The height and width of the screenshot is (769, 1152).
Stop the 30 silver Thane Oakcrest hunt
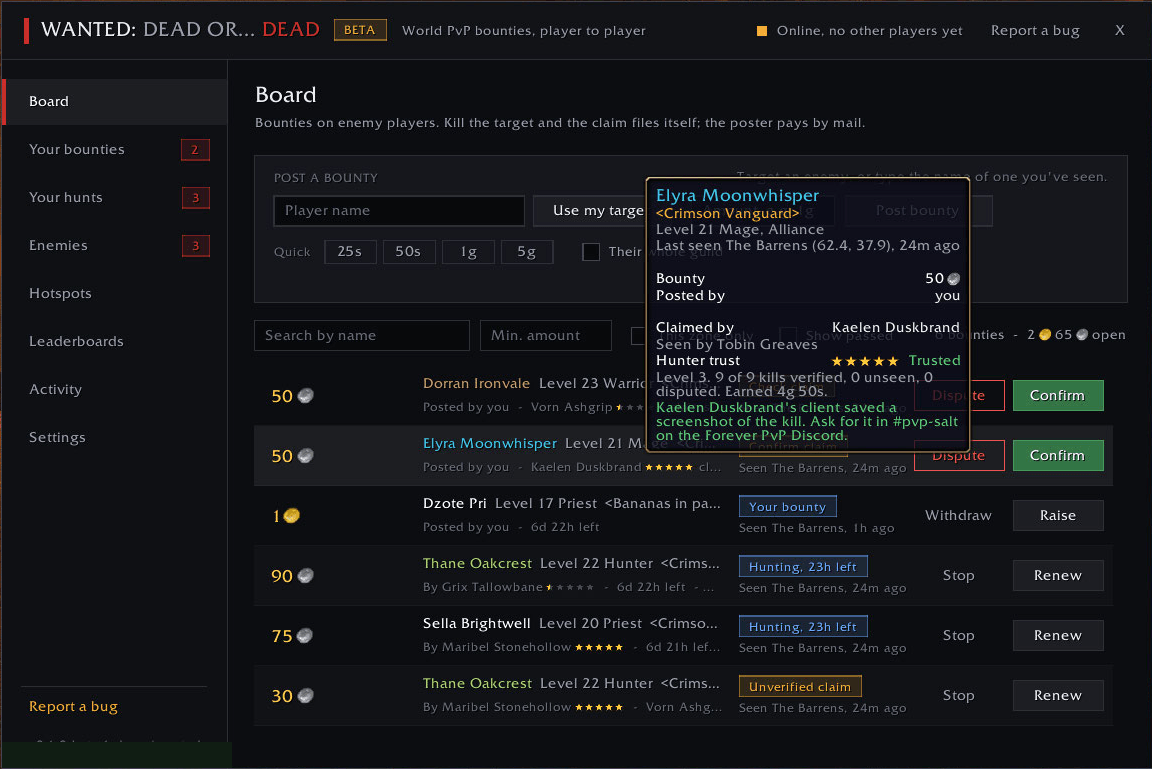(958, 696)
